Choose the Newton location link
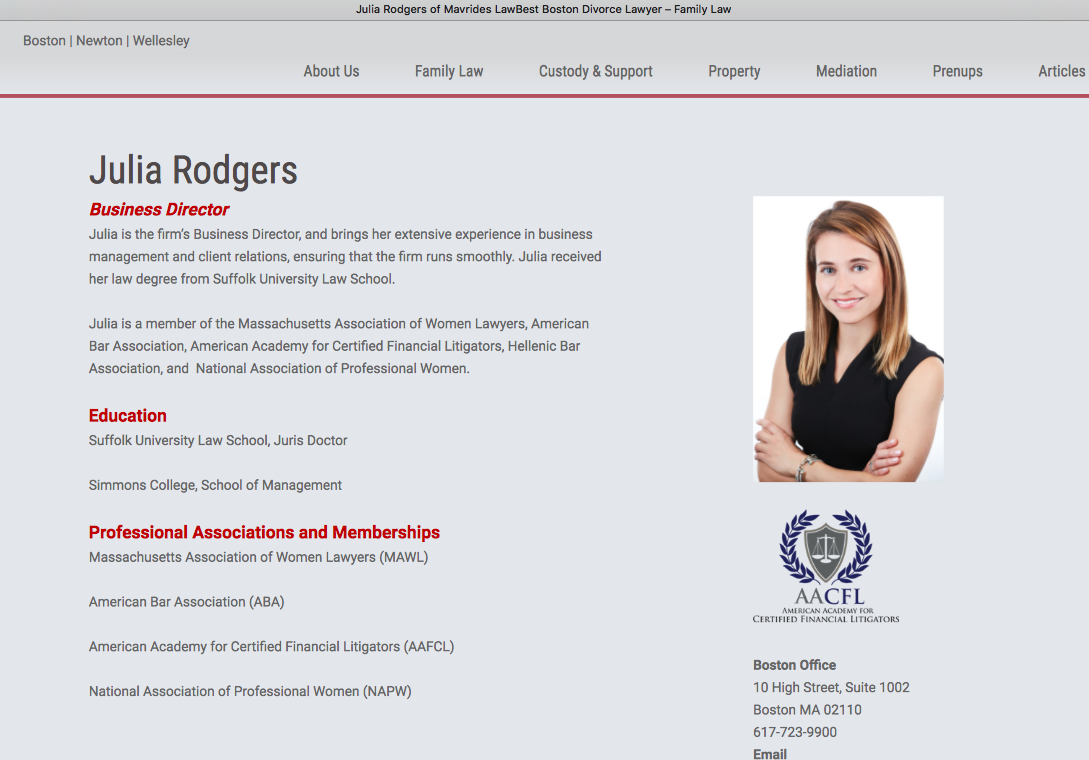This screenshot has height=760, width=1089. [99, 41]
